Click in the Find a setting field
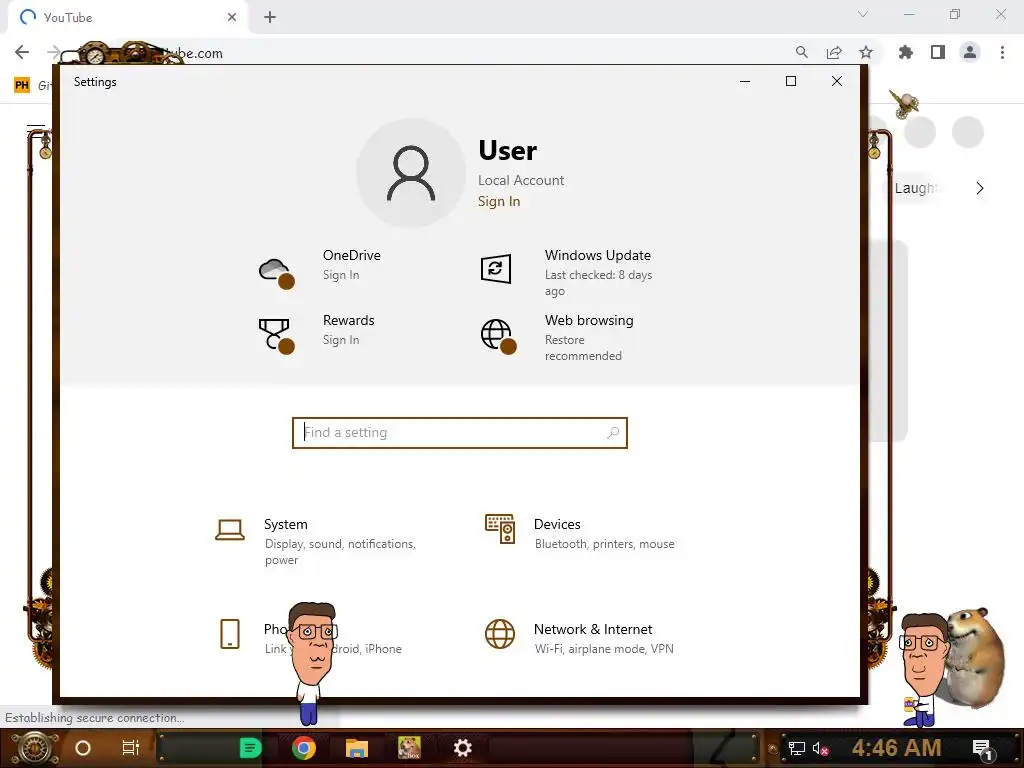 [x=460, y=432]
